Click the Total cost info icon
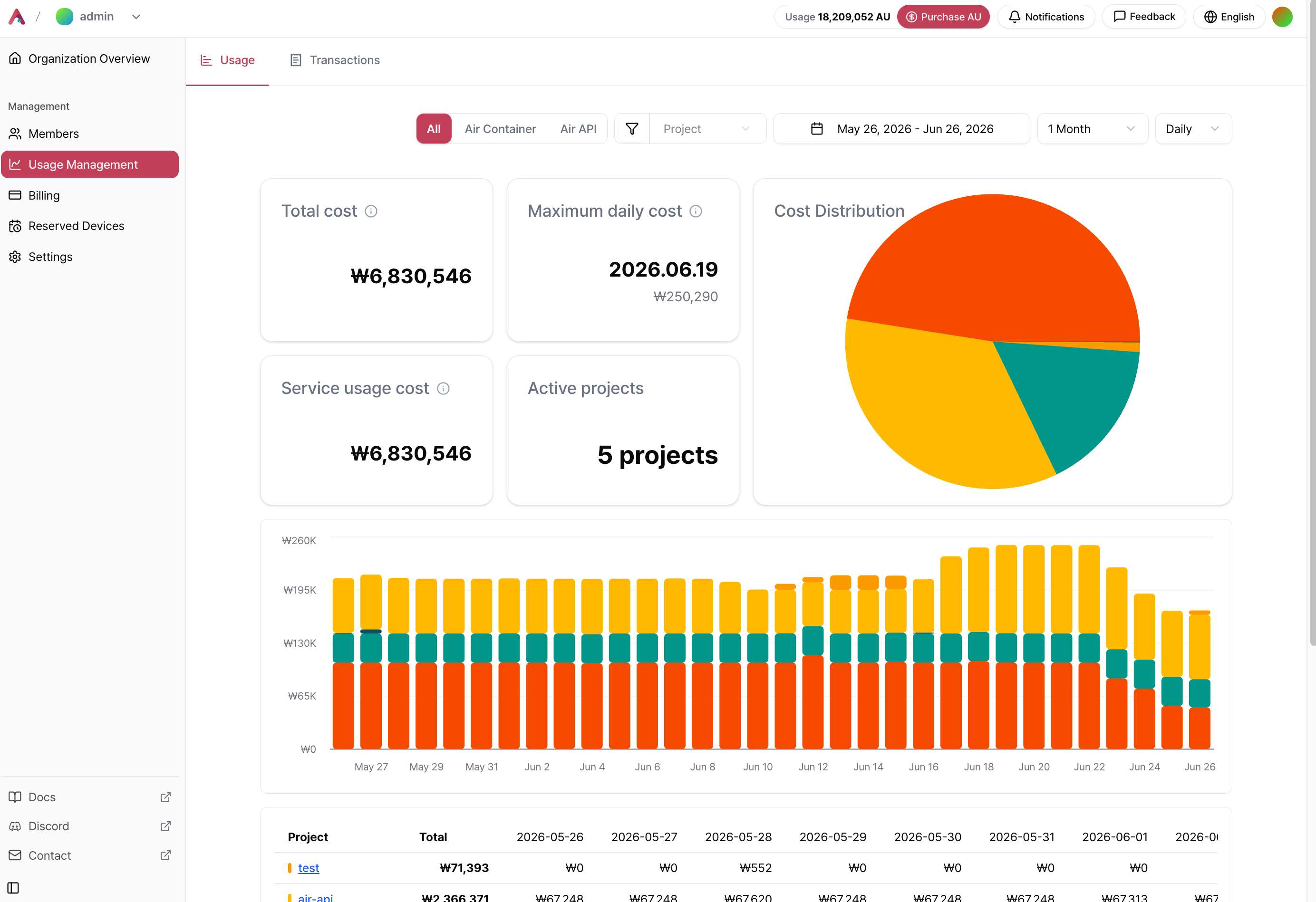 [371, 211]
